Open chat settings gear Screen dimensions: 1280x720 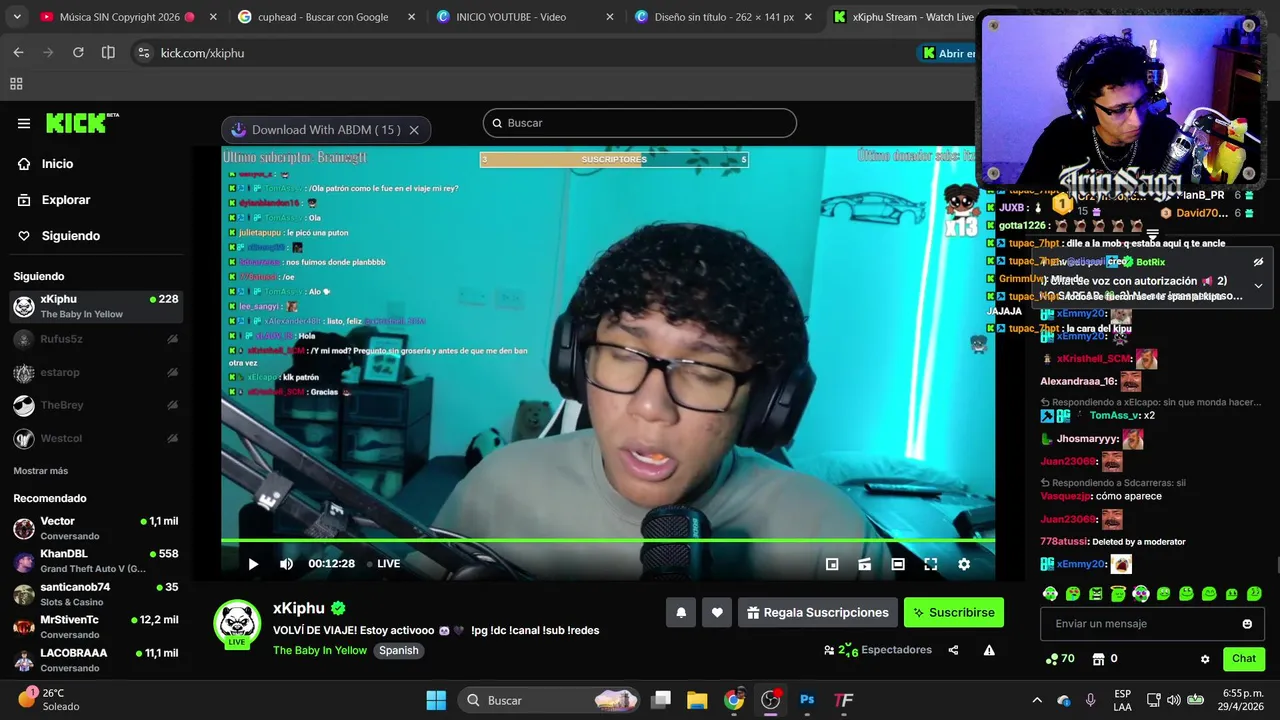pos(1205,659)
